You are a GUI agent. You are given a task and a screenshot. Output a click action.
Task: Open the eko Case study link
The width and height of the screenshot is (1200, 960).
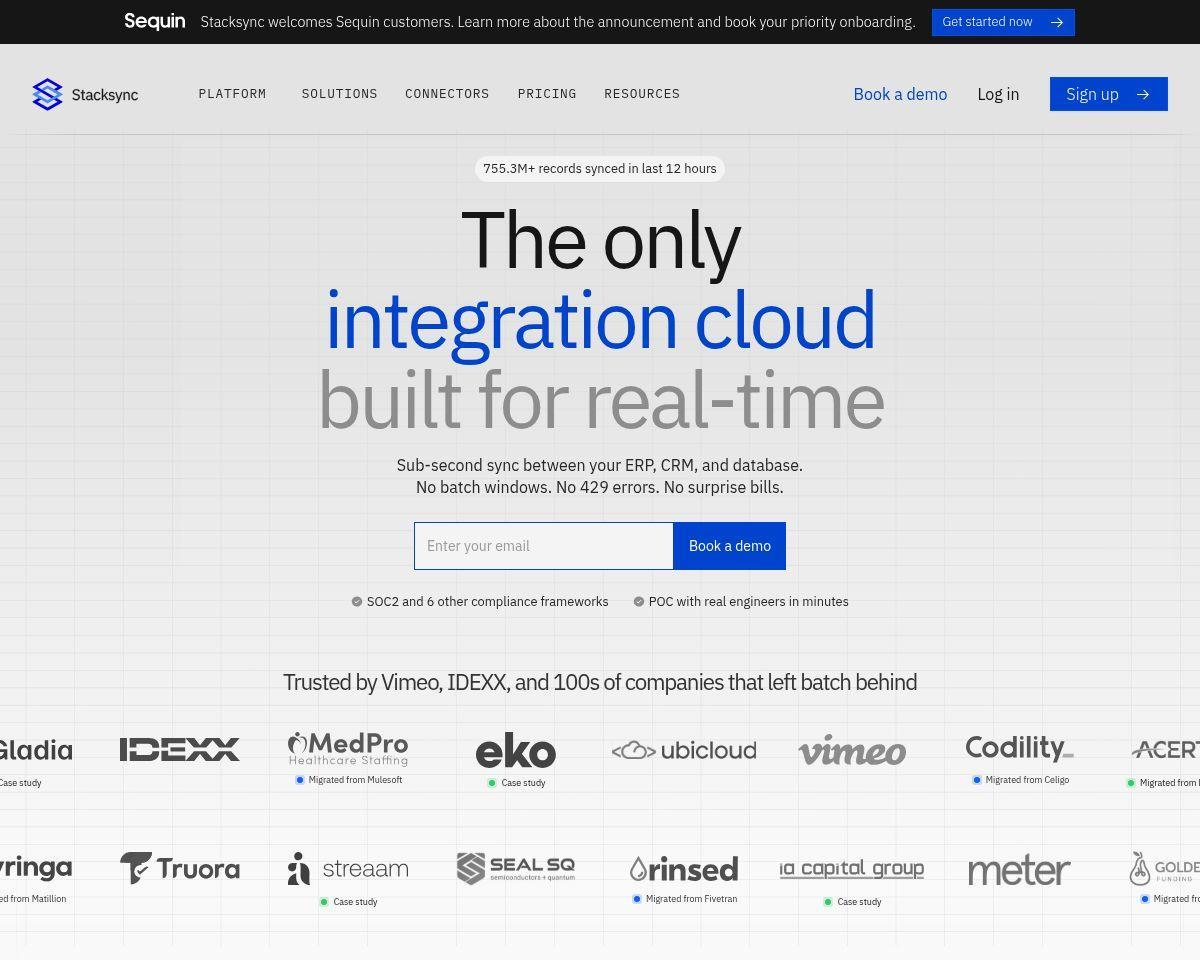(516, 783)
